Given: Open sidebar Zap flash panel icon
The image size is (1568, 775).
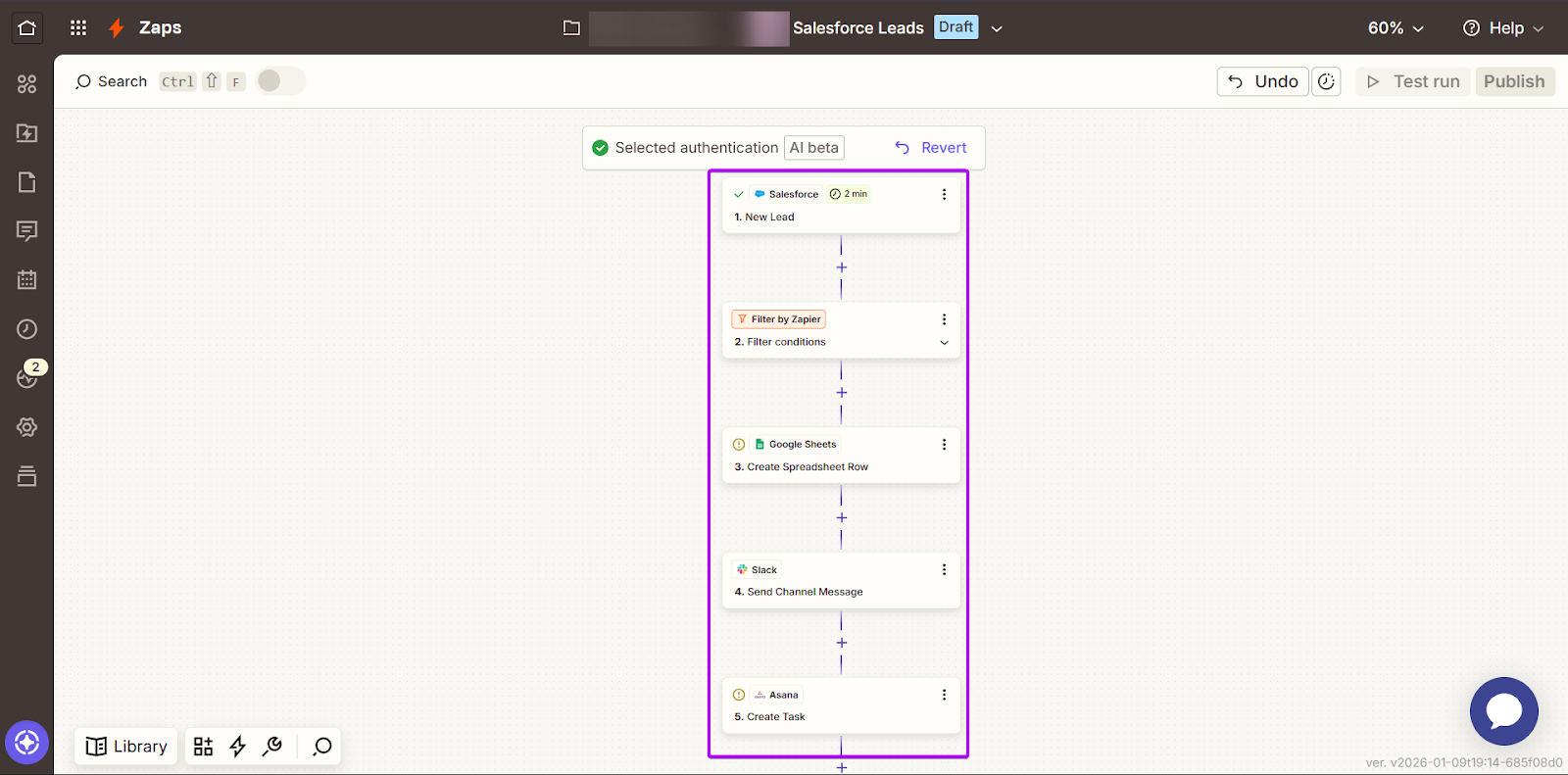Looking at the screenshot, I should pos(27,133).
